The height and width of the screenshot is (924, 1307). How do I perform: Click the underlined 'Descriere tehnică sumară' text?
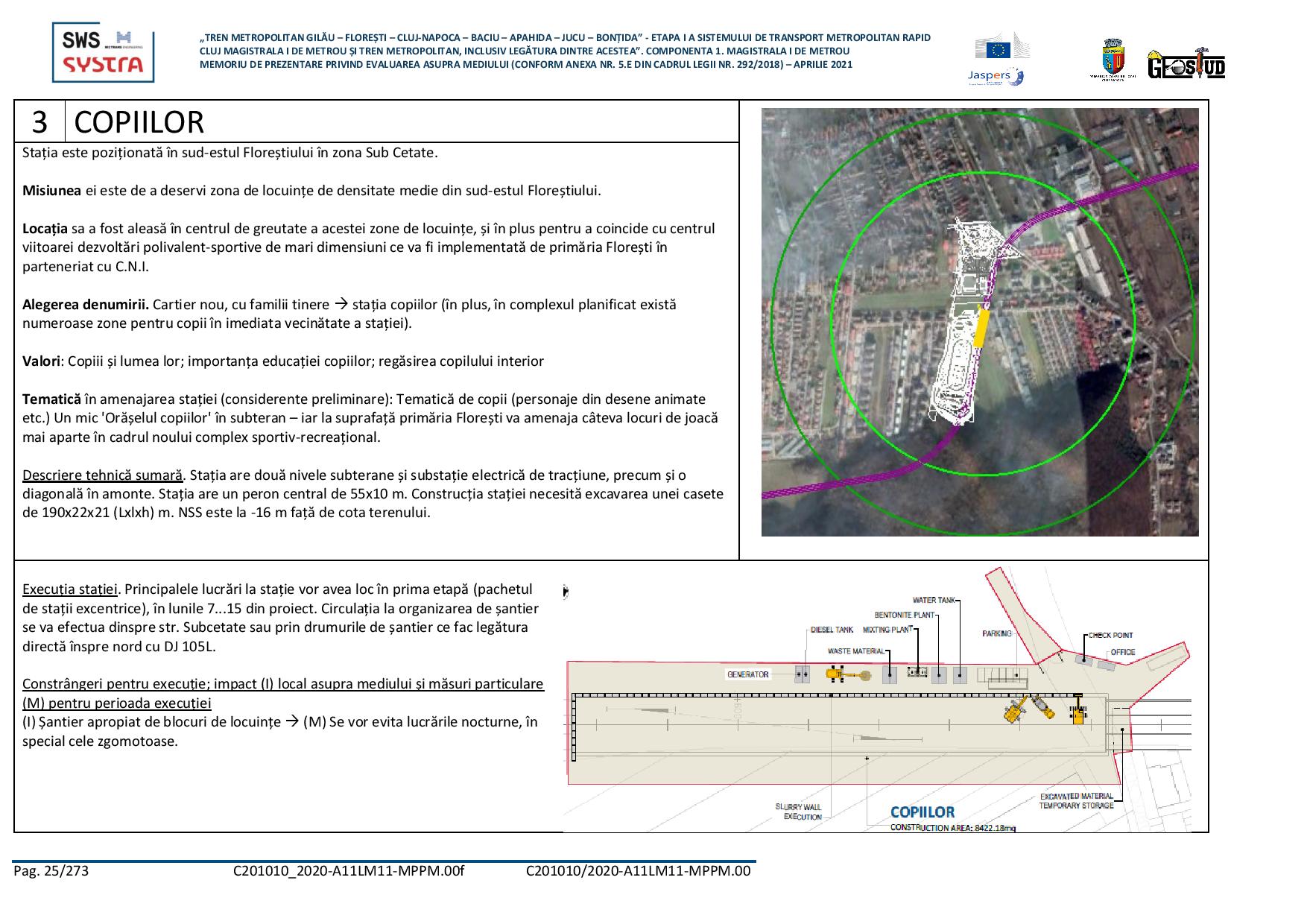click(102, 475)
